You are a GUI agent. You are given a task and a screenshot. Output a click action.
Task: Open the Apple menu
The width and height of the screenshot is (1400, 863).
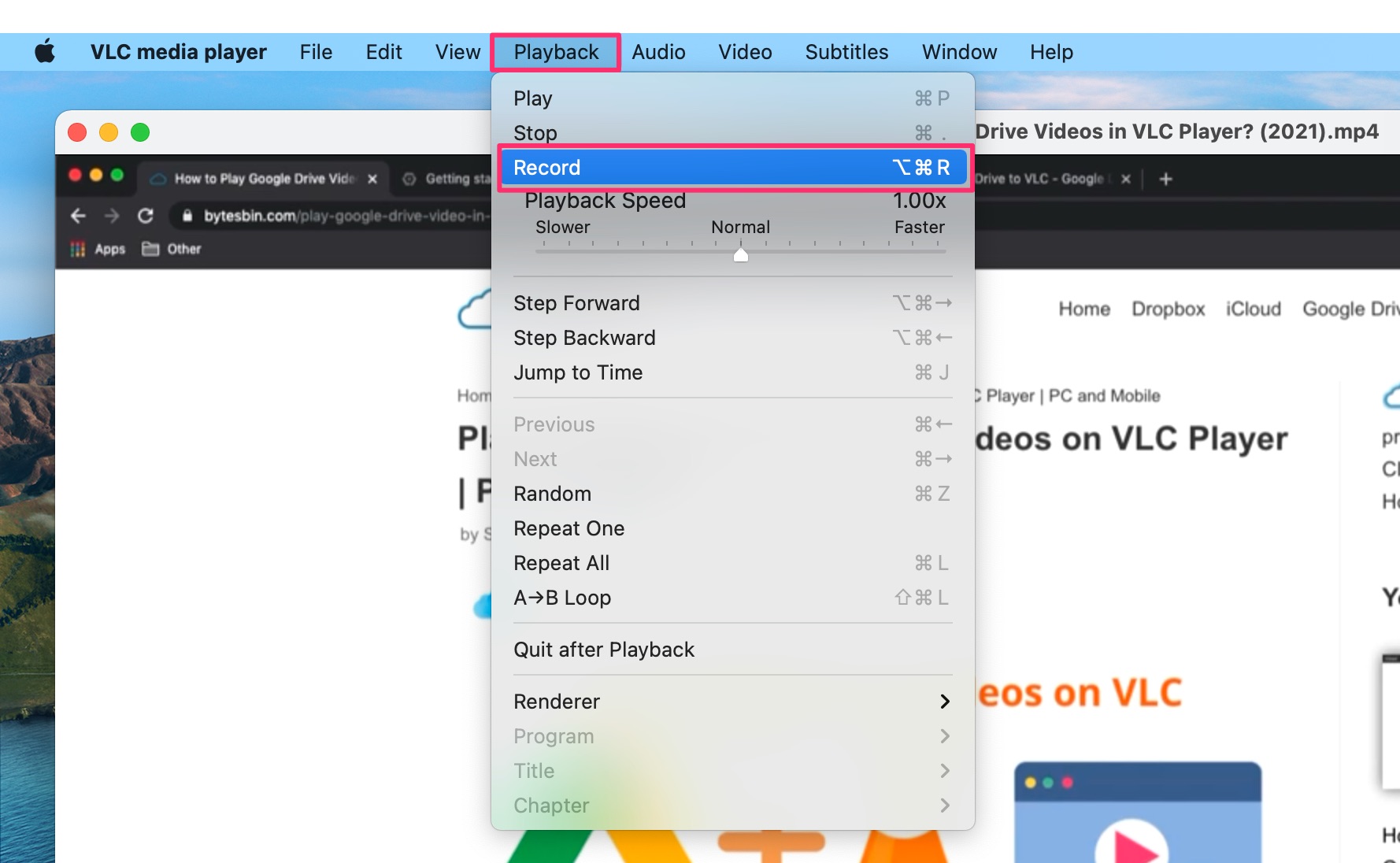pos(45,52)
